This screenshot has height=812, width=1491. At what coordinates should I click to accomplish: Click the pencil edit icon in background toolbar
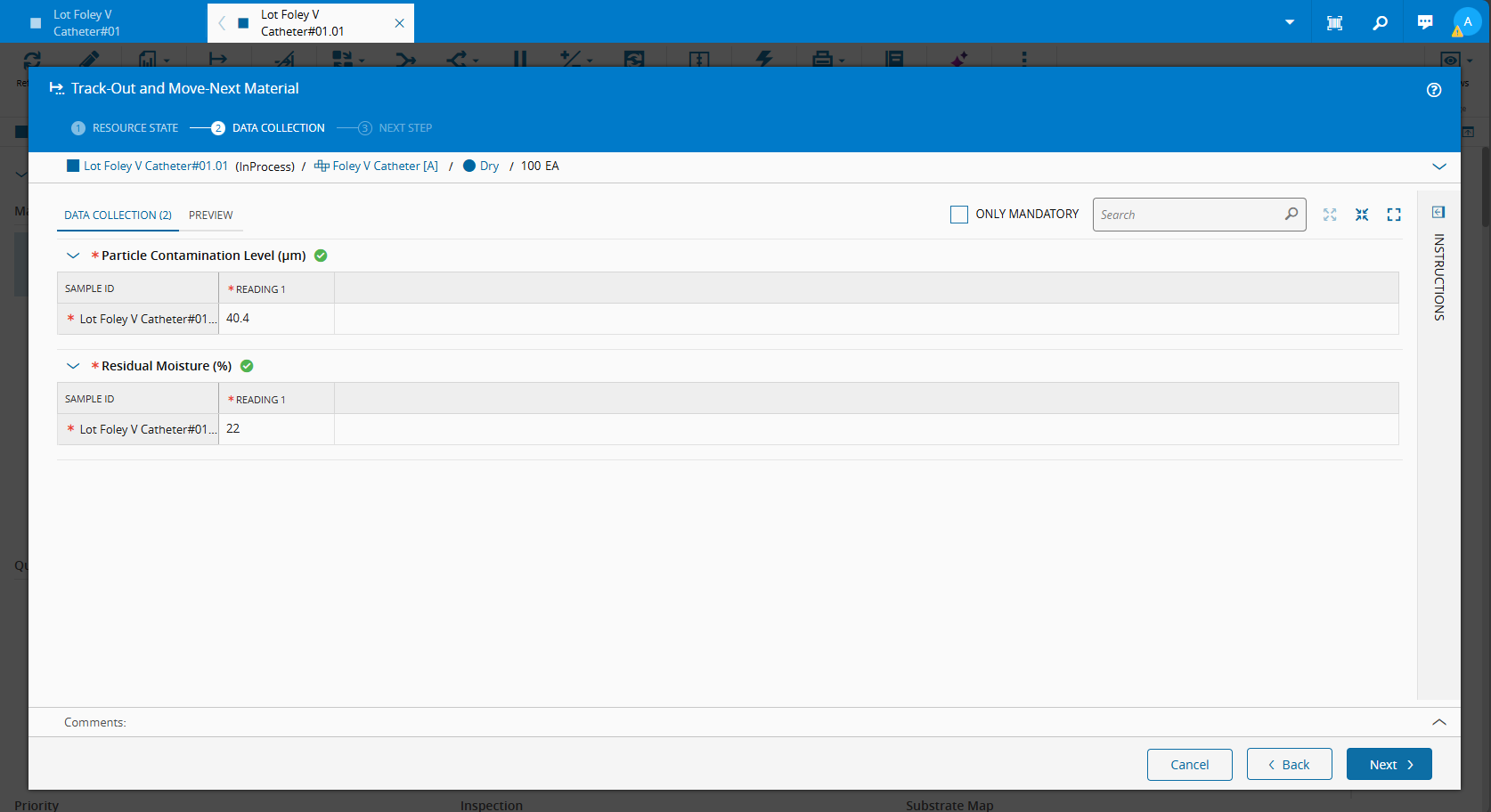[89, 59]
